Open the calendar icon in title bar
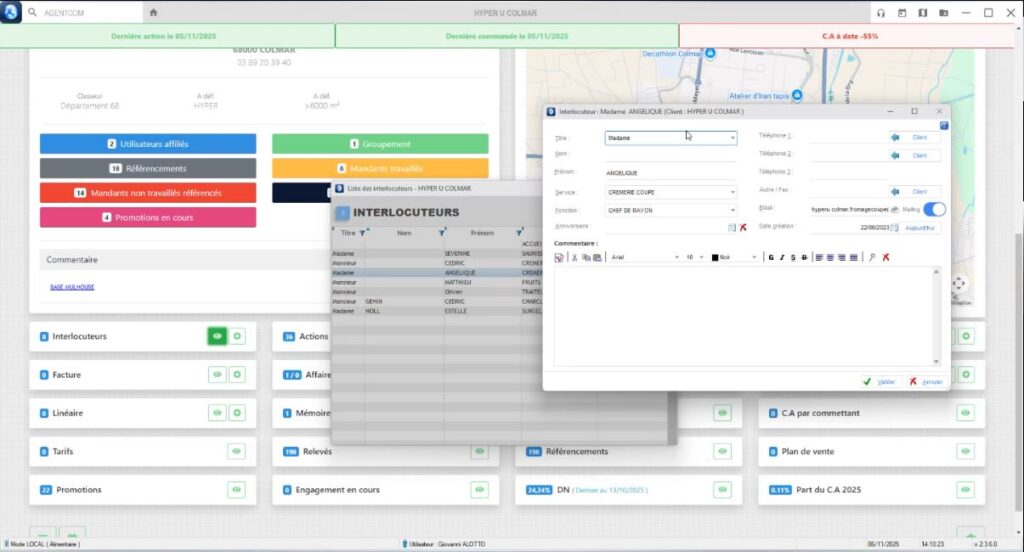This screenshot has width=1024, height=552. point(902,13)
